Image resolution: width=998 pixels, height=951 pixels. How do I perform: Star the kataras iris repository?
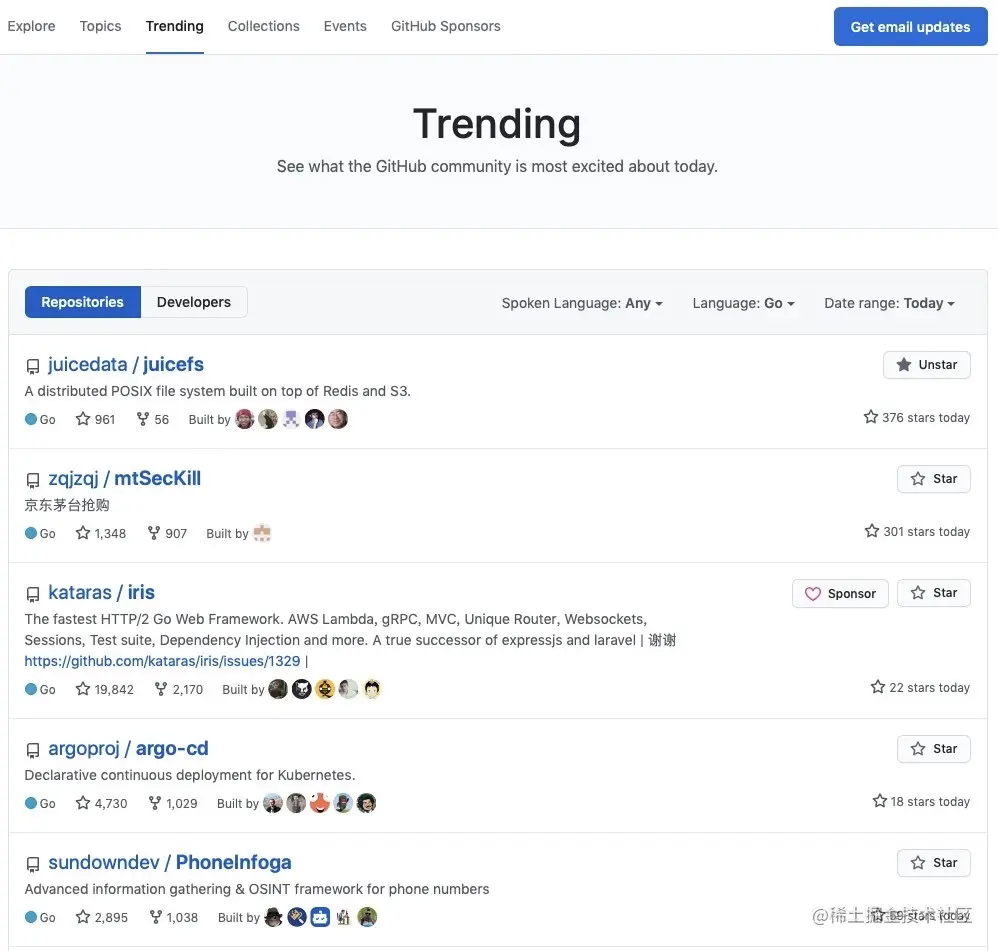(934, 593)
